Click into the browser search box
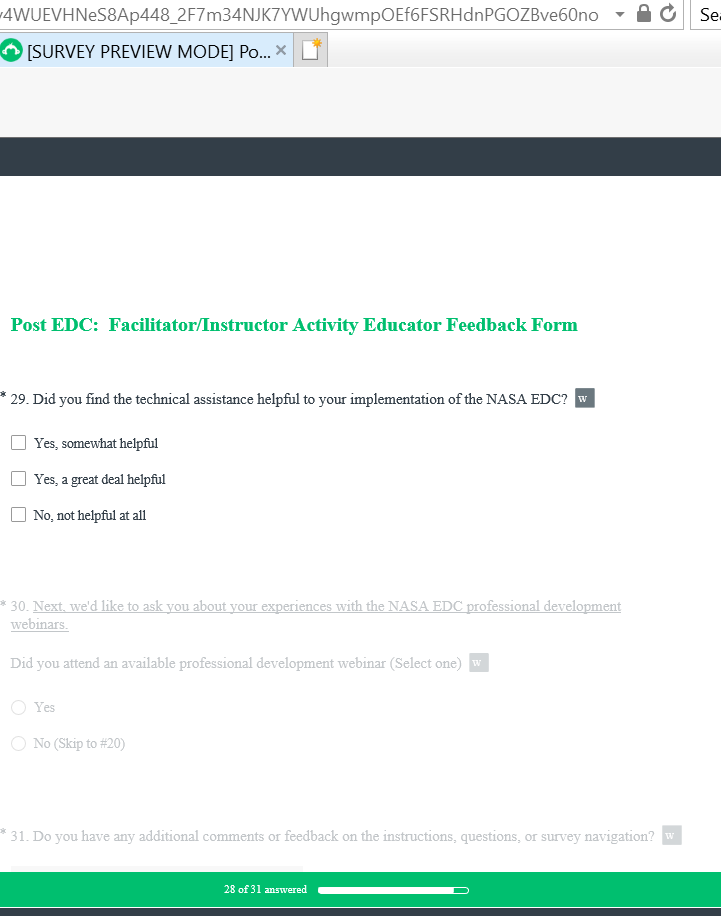The height and width of the screenshot is (916, 721). point(706,15)
